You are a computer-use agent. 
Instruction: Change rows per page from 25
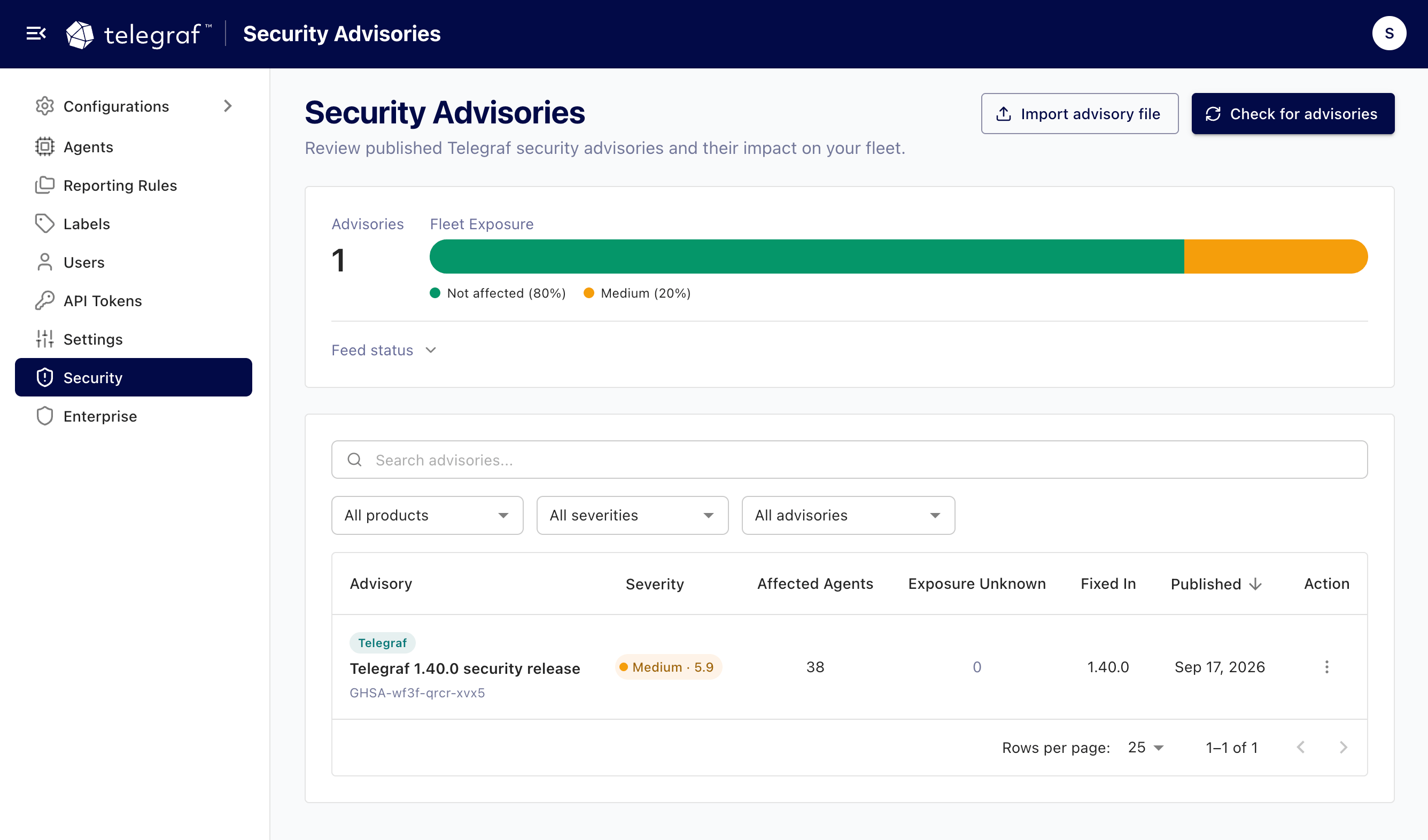click(1145, 747)
